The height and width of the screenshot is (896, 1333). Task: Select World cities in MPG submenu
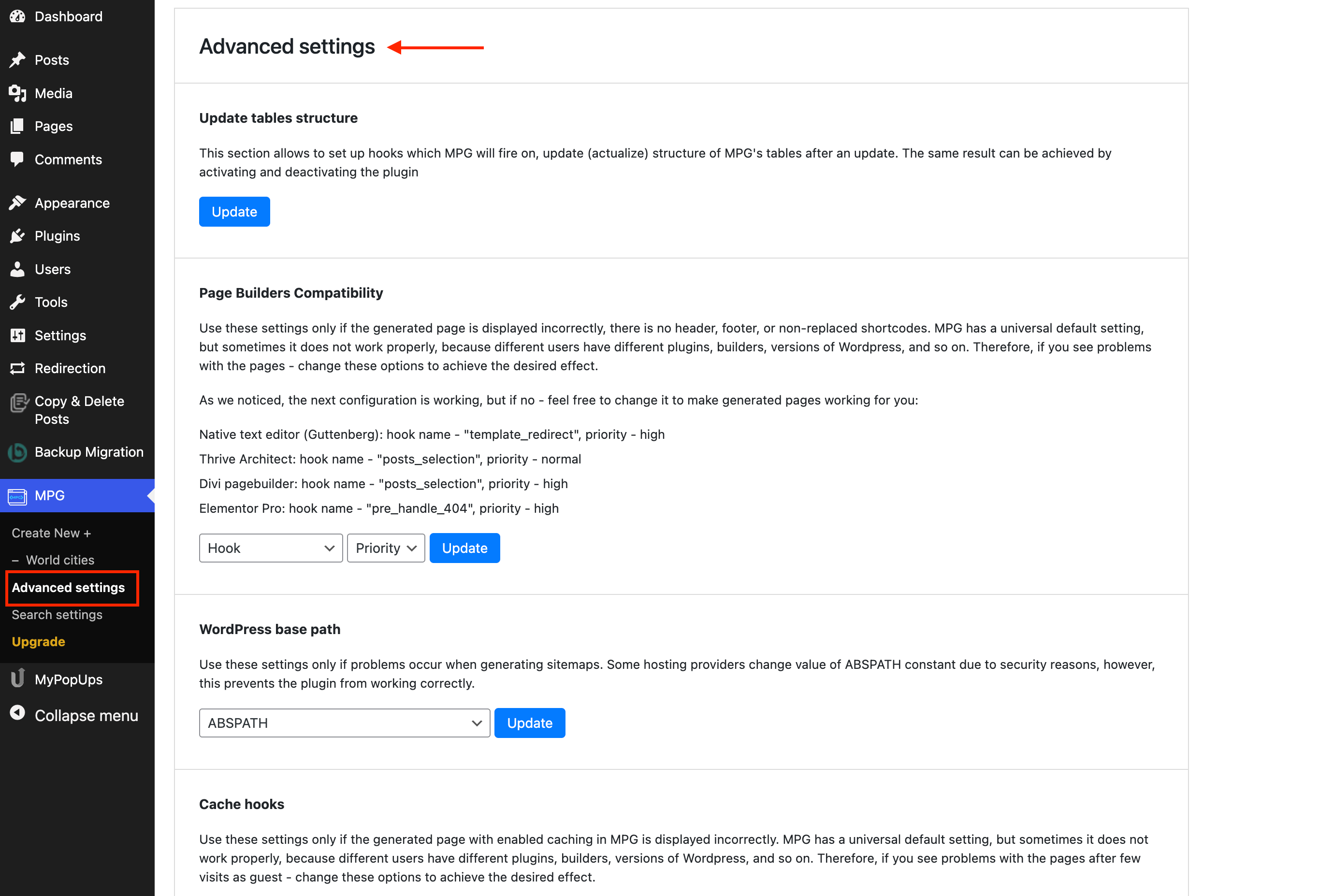[x=60, y=560]
